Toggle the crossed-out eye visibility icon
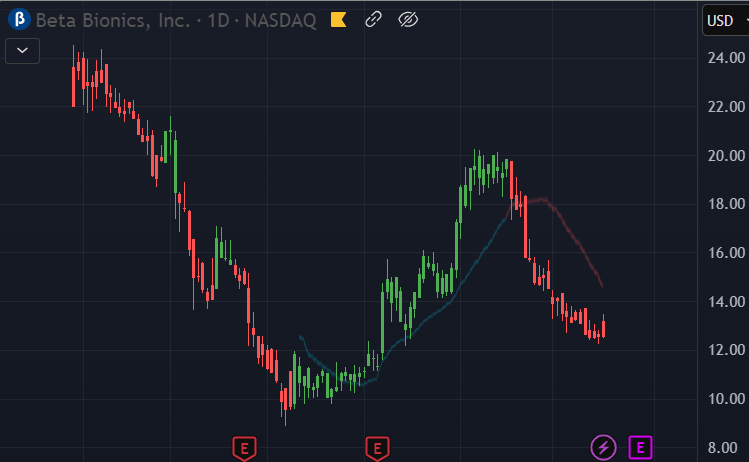 [408, 20]
